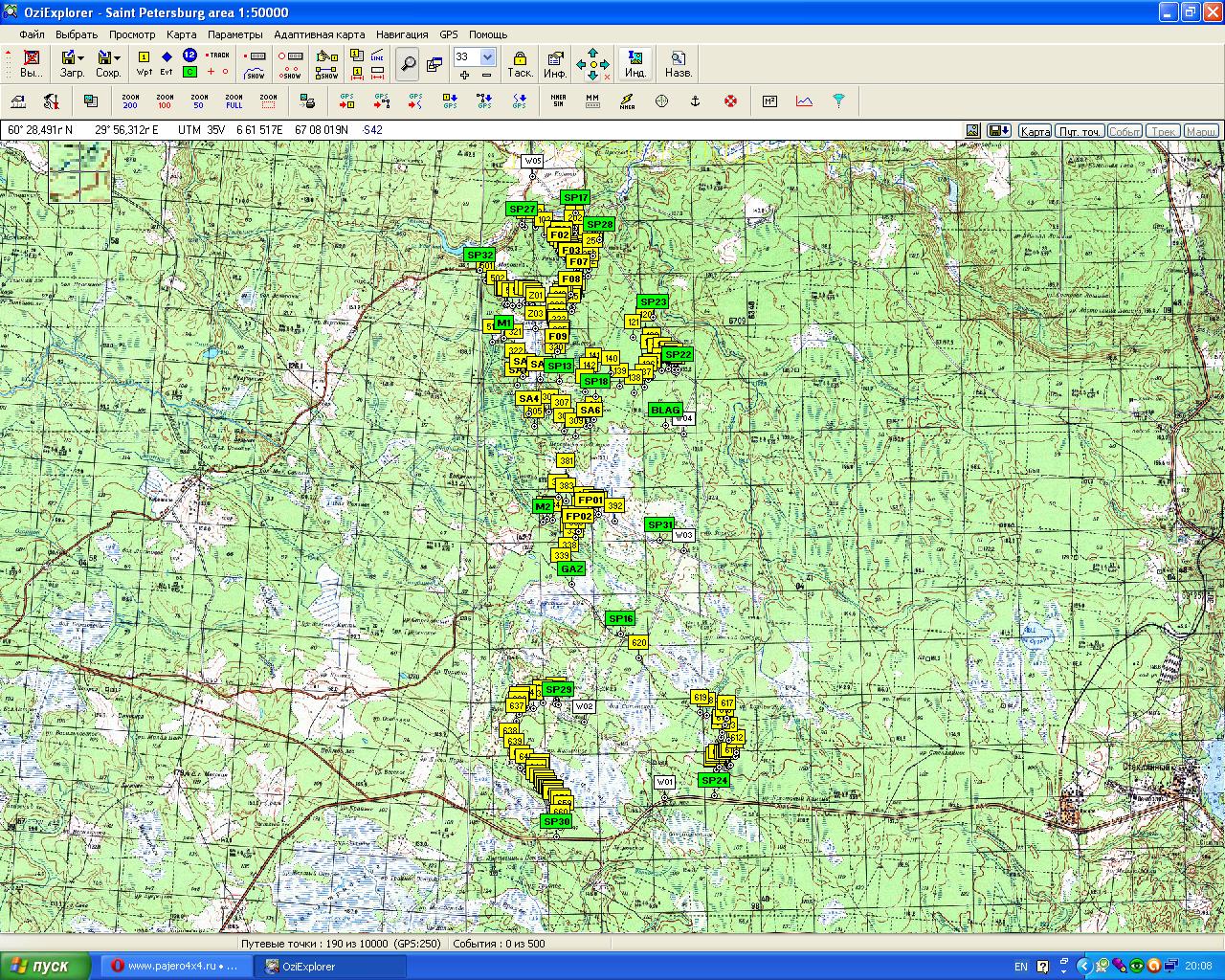Click the red lifebuoy man-overboard icon
The height and width of the screenshot is (980, 1225).
click(x=730, y=100)
